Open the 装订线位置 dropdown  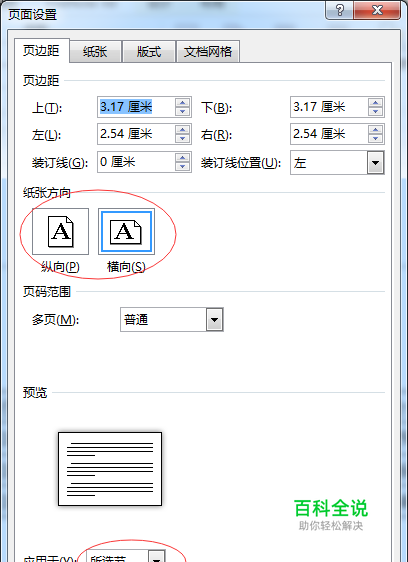pos(375,163)
